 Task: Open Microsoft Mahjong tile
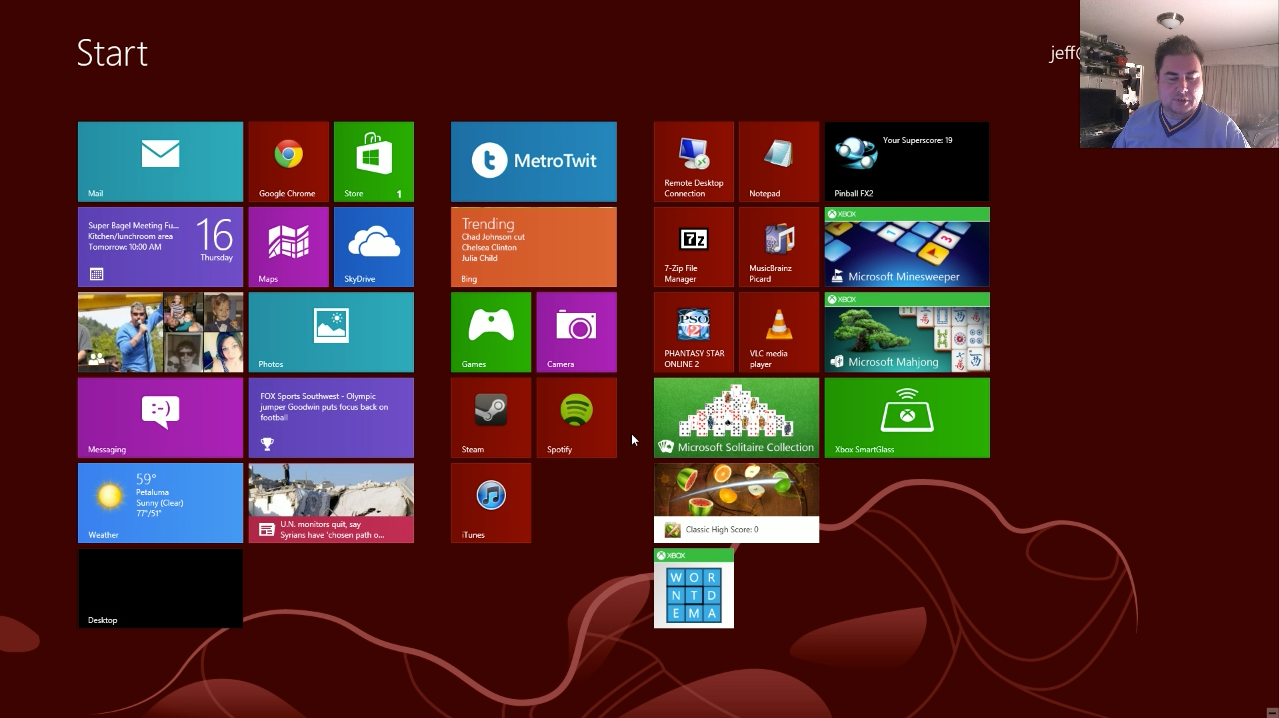tap(907, 332)
